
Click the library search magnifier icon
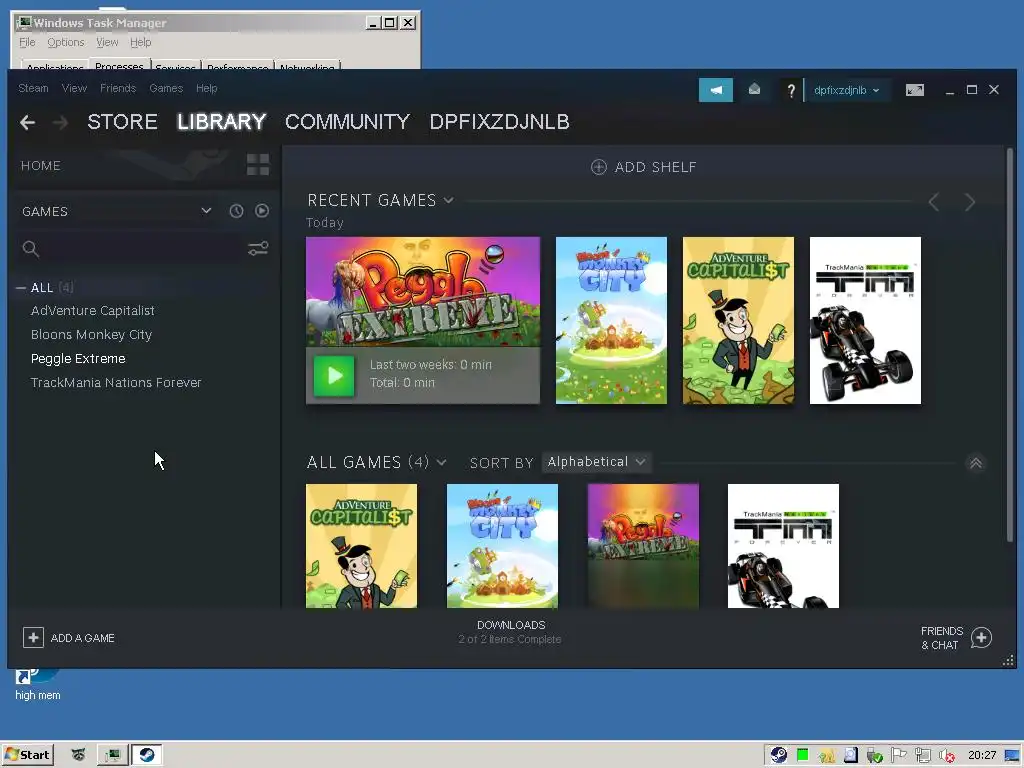pos(31,249)
